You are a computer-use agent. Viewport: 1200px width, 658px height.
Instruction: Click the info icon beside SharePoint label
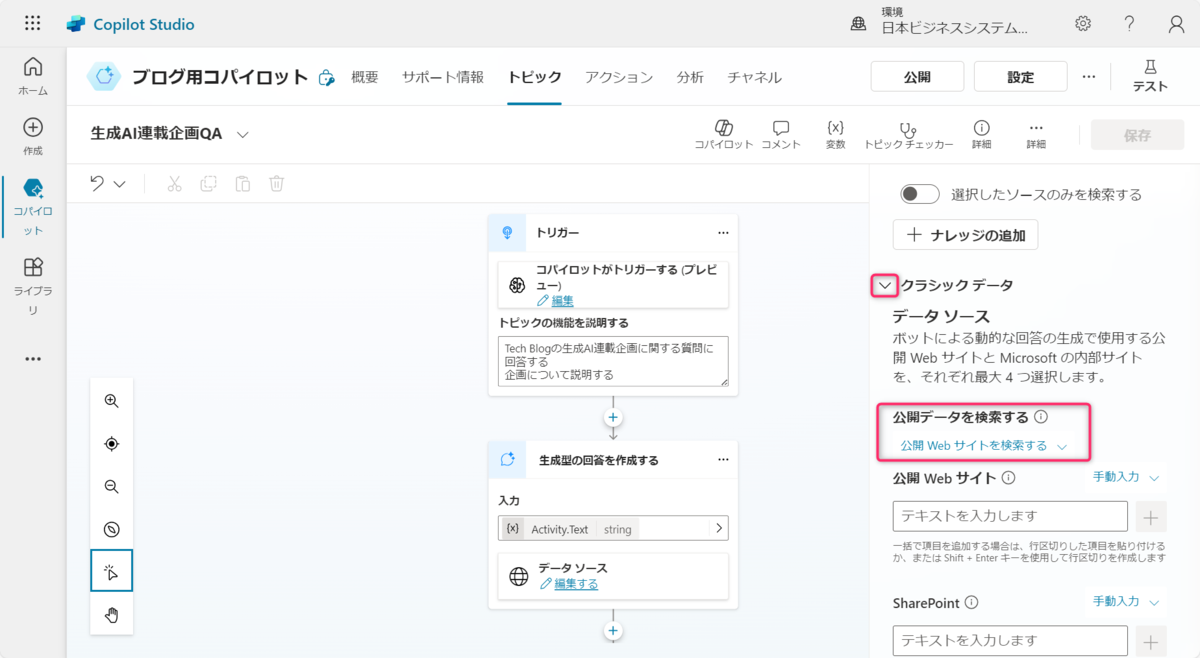pyautogui.click(x=972, y=603)
